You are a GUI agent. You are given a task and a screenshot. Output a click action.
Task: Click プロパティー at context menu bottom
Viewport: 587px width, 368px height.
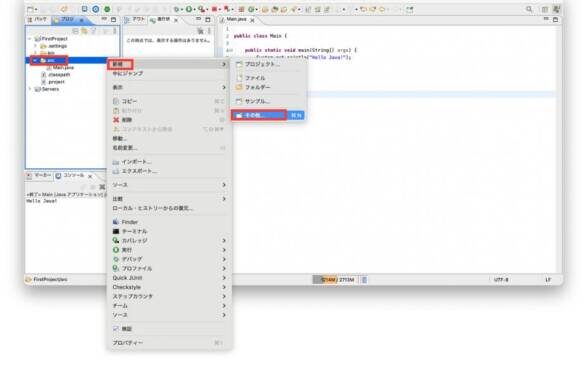pyautogui.click(x=169, y=343)
